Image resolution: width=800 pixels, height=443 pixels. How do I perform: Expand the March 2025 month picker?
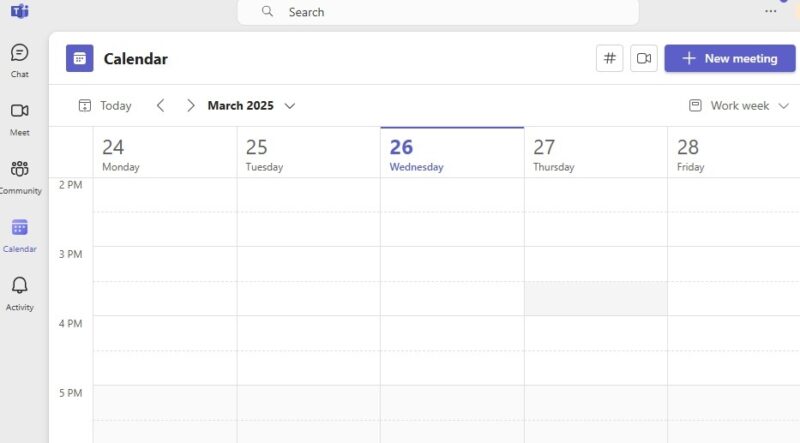251,106
